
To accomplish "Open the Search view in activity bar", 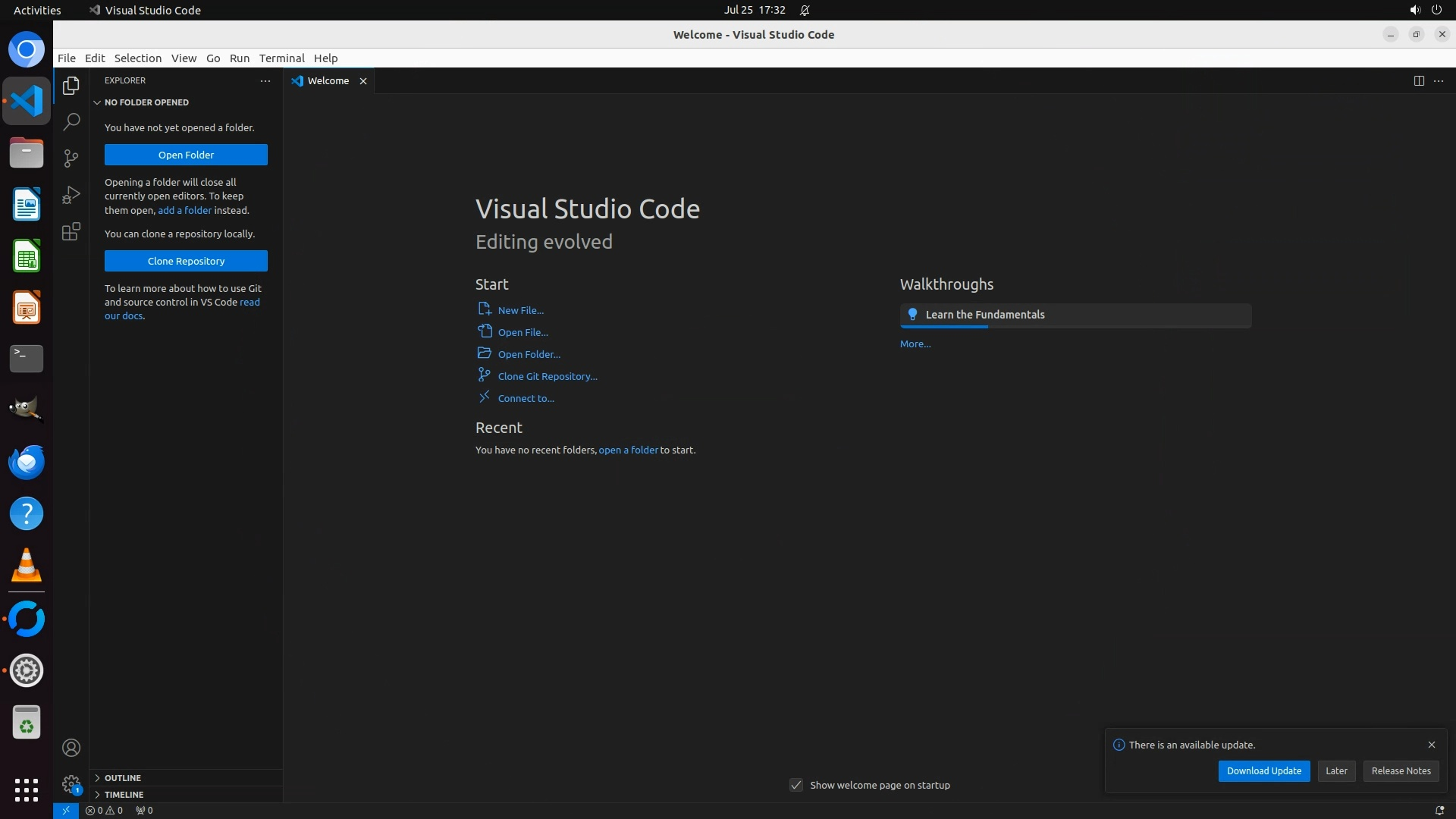I will tap(71, 121).
